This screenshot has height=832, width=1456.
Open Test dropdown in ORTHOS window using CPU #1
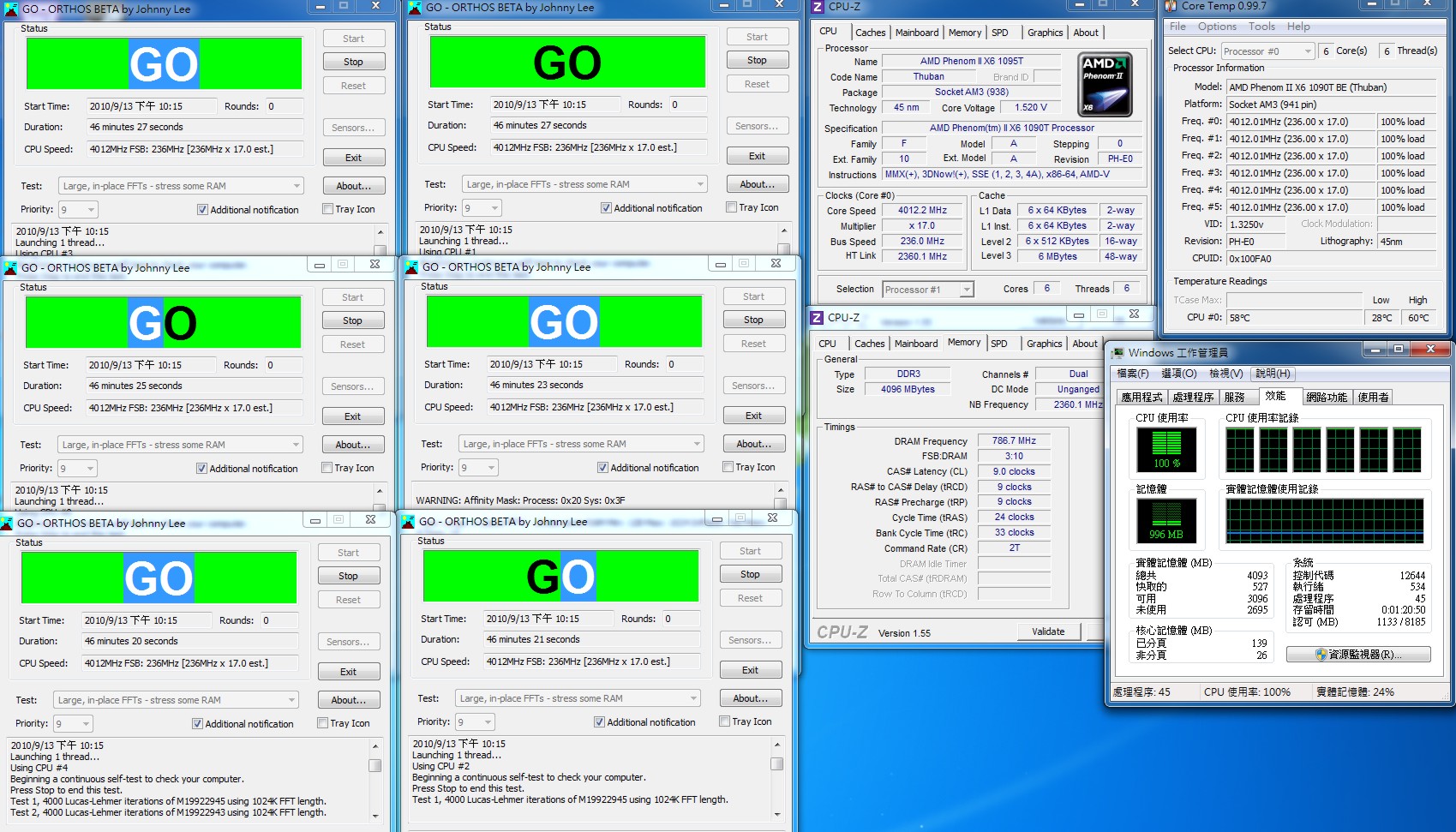point(584,184)
